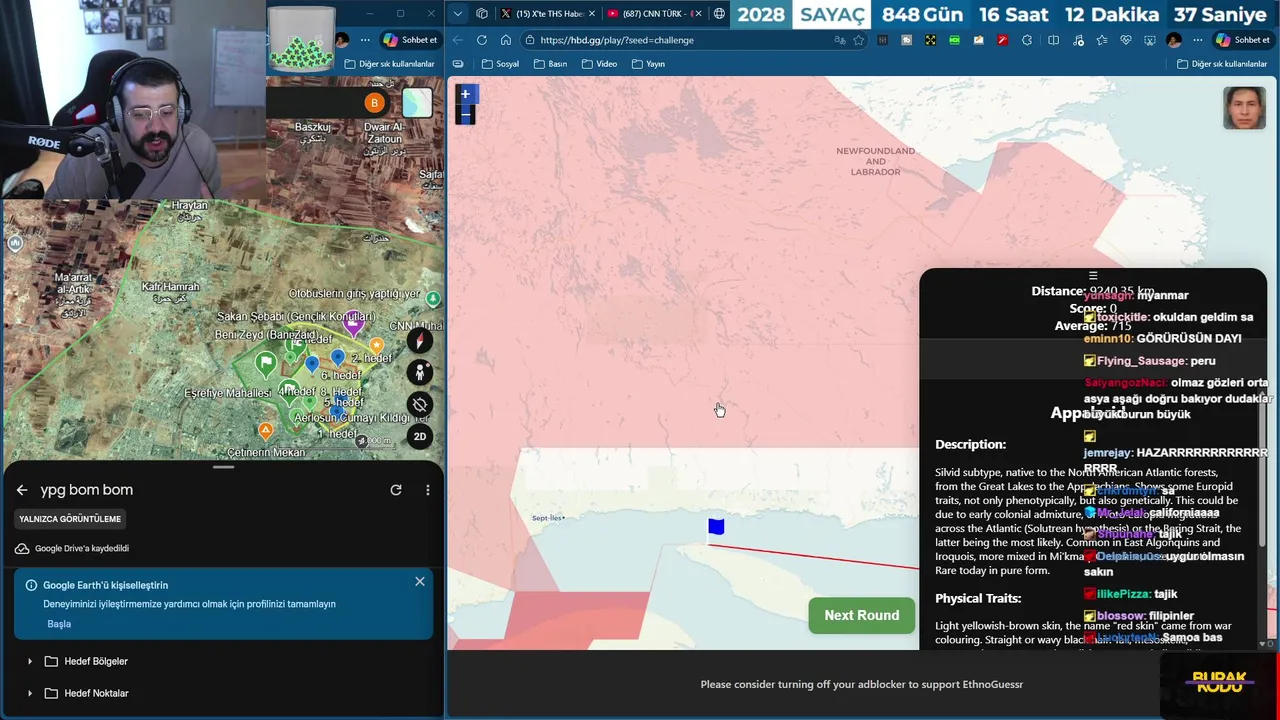Open the Yayın bookmarks folder
The image size is (1280, 720).
click(648, 64)
